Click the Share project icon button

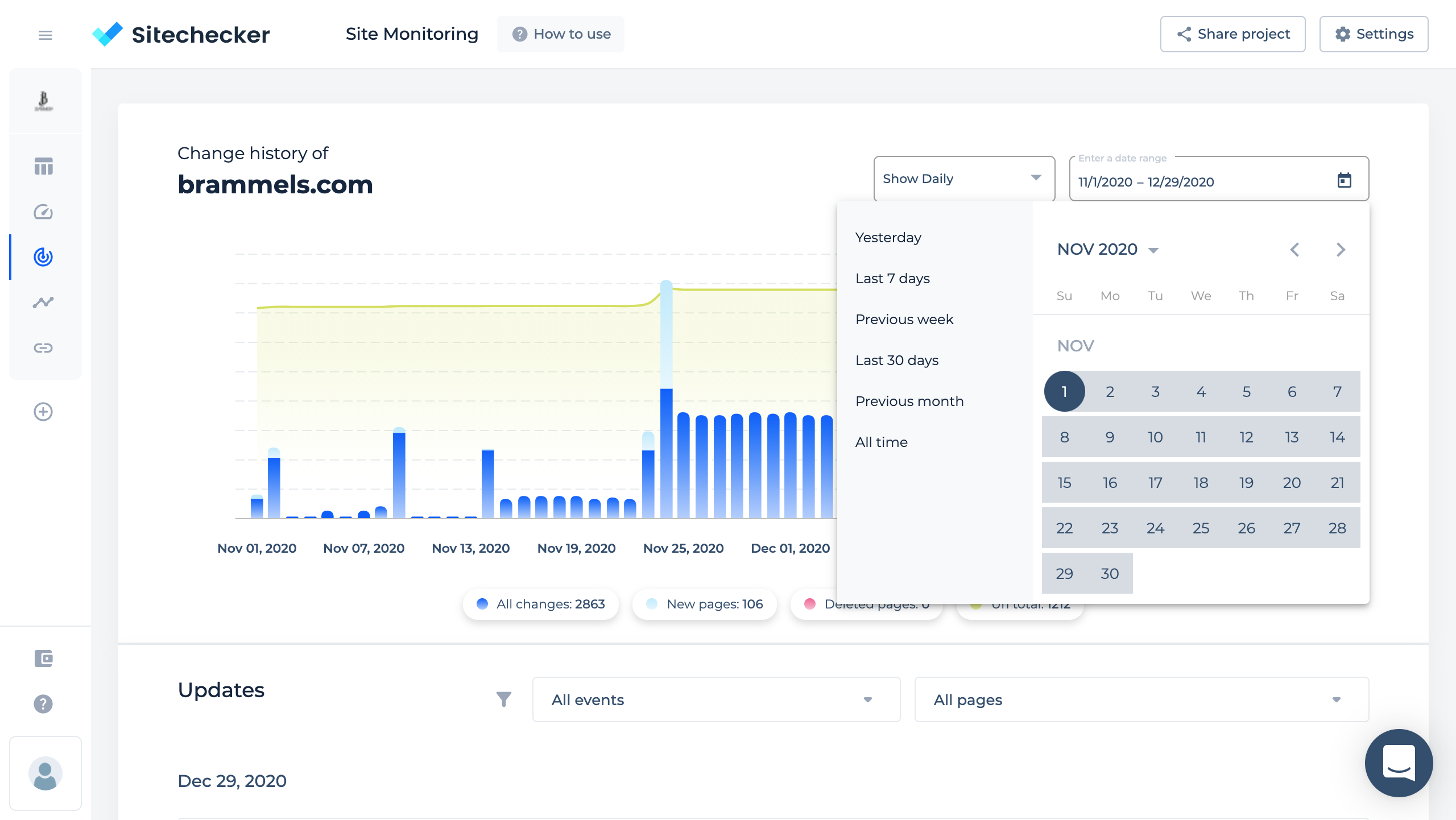1184,34
